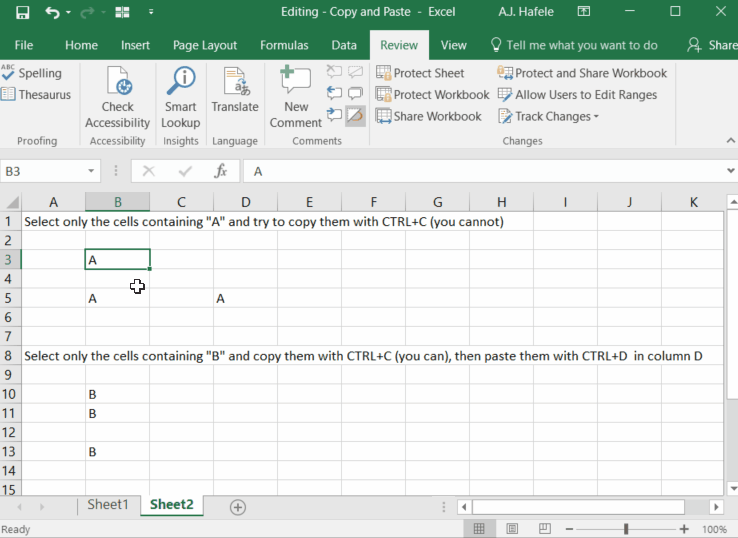Add a New Comment

coord(296,97)
